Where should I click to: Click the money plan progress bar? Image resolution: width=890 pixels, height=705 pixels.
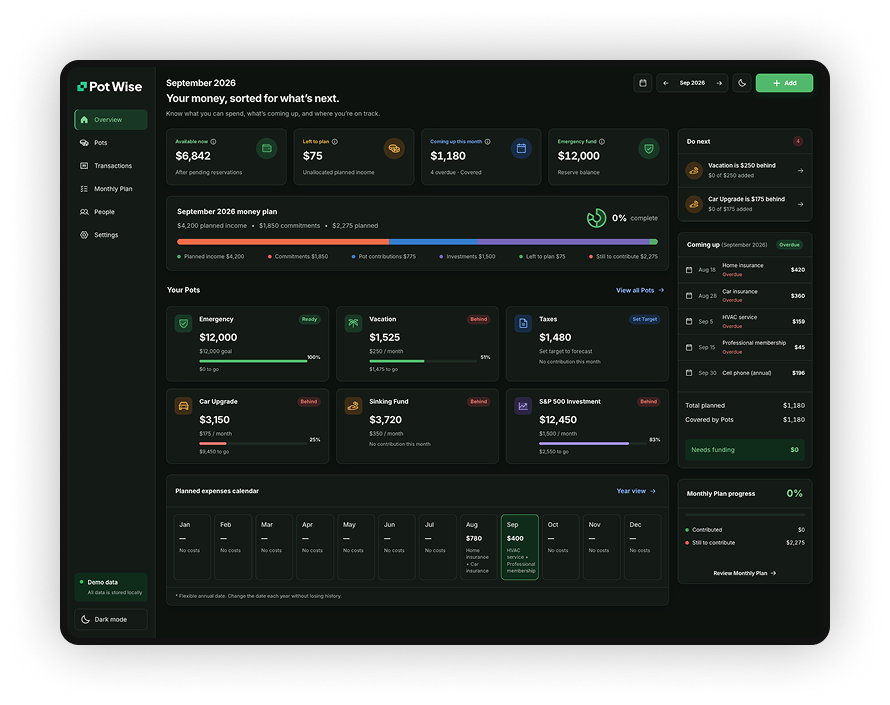417,242
